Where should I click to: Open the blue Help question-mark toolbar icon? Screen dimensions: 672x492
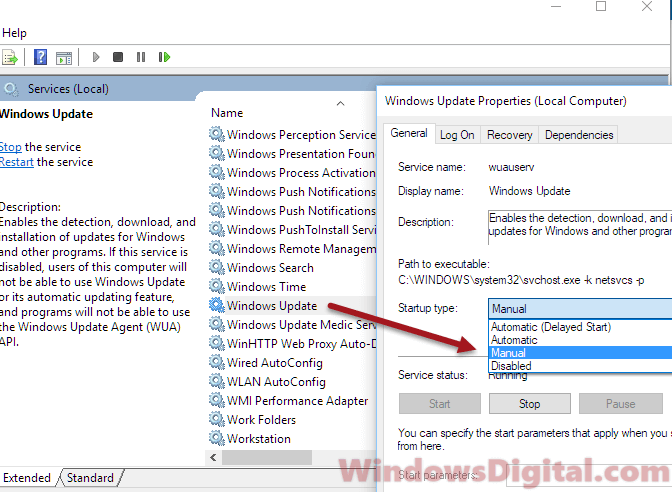40,57
